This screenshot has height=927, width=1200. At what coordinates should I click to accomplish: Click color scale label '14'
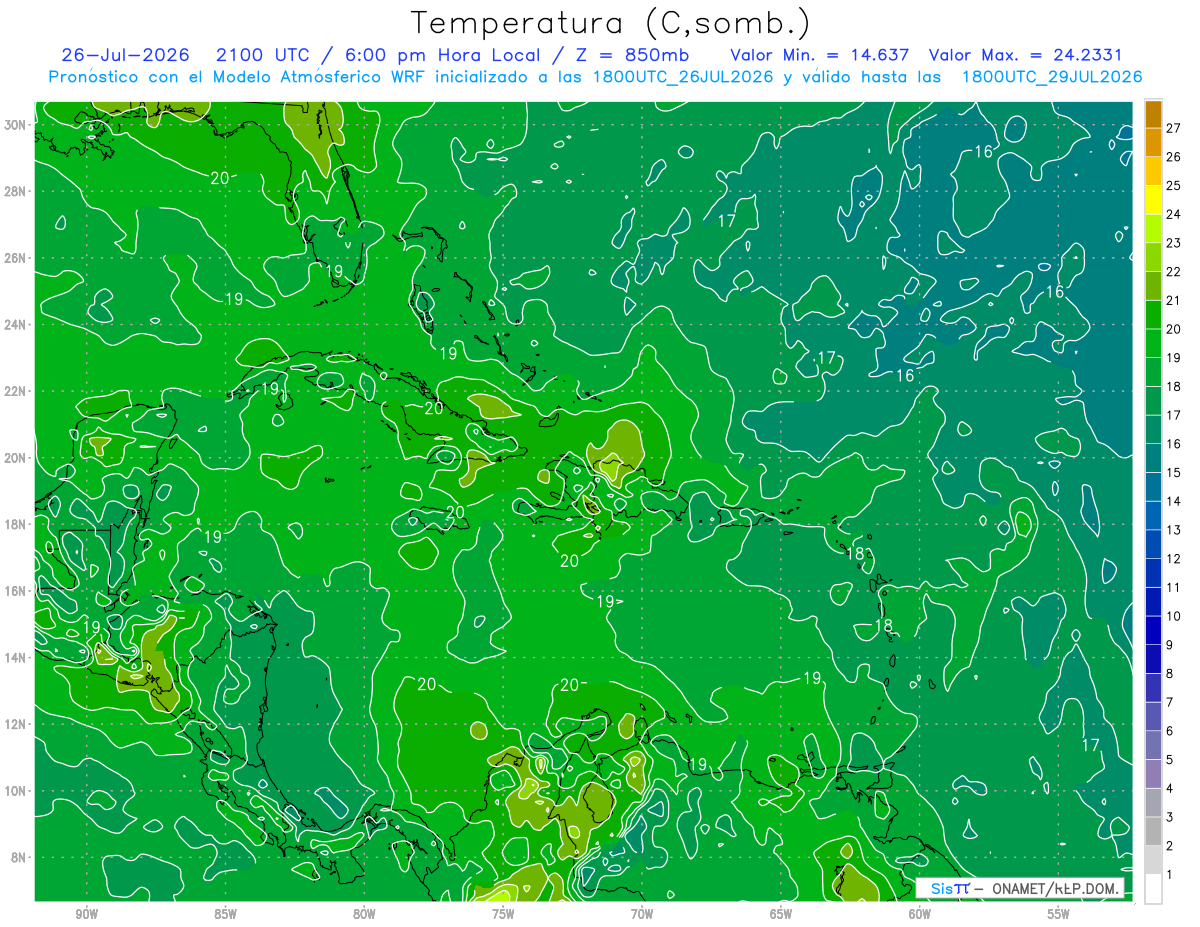tap(1174, 501)
